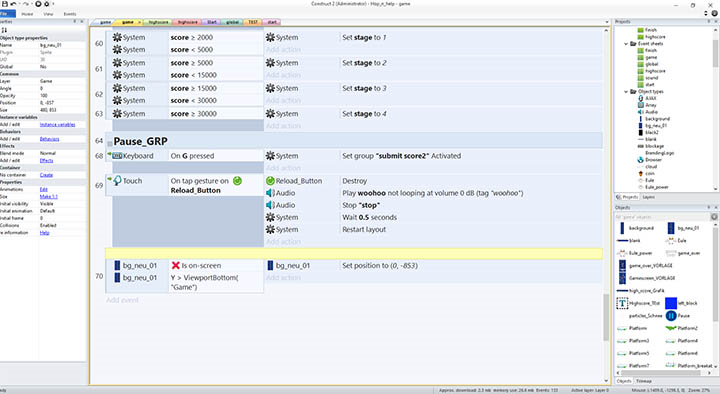Start the debug layout icon in title bar

[x=46, y=4]
